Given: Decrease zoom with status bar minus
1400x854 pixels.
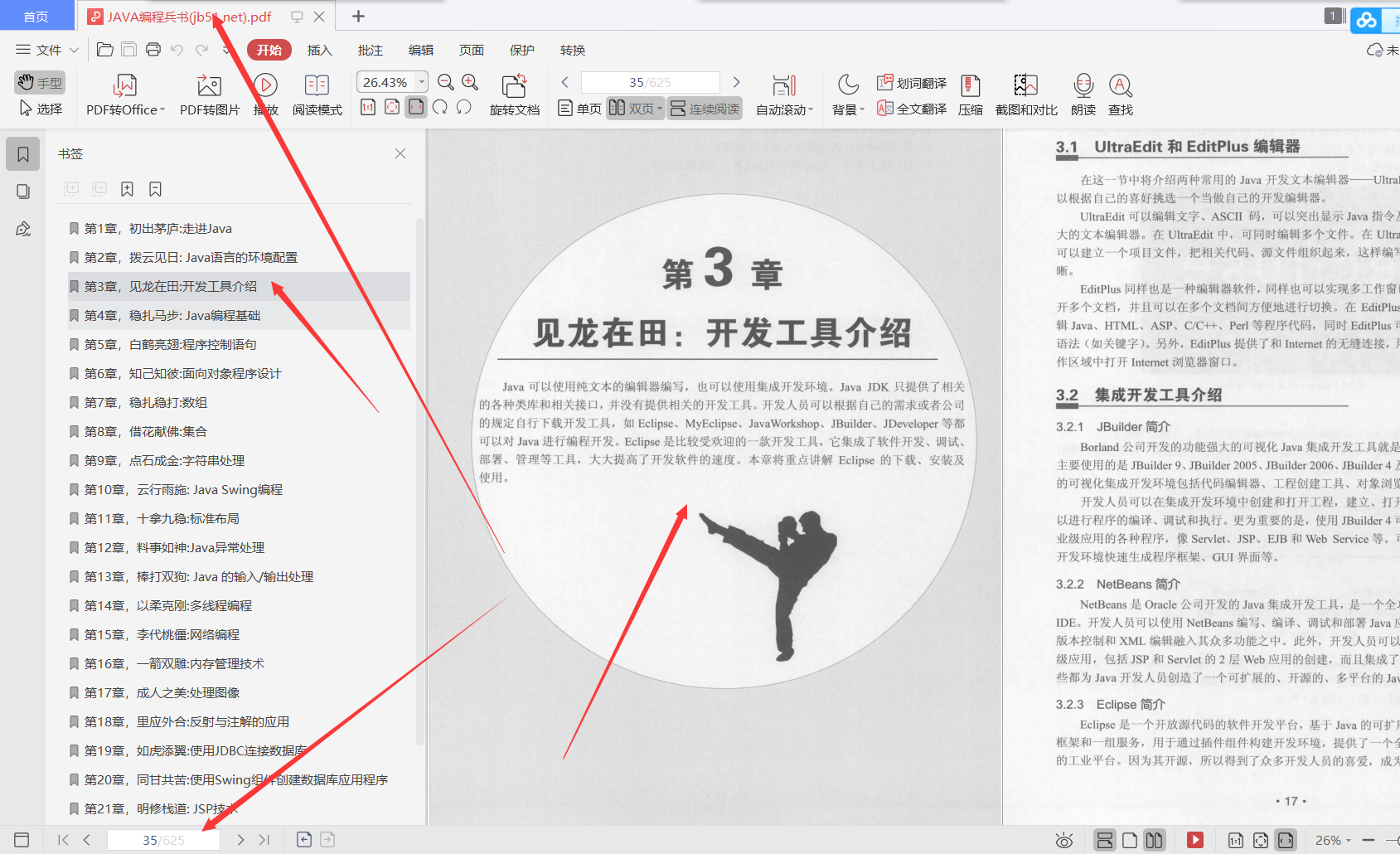Looking at the screenshot, I should (x=1369, y=840).
